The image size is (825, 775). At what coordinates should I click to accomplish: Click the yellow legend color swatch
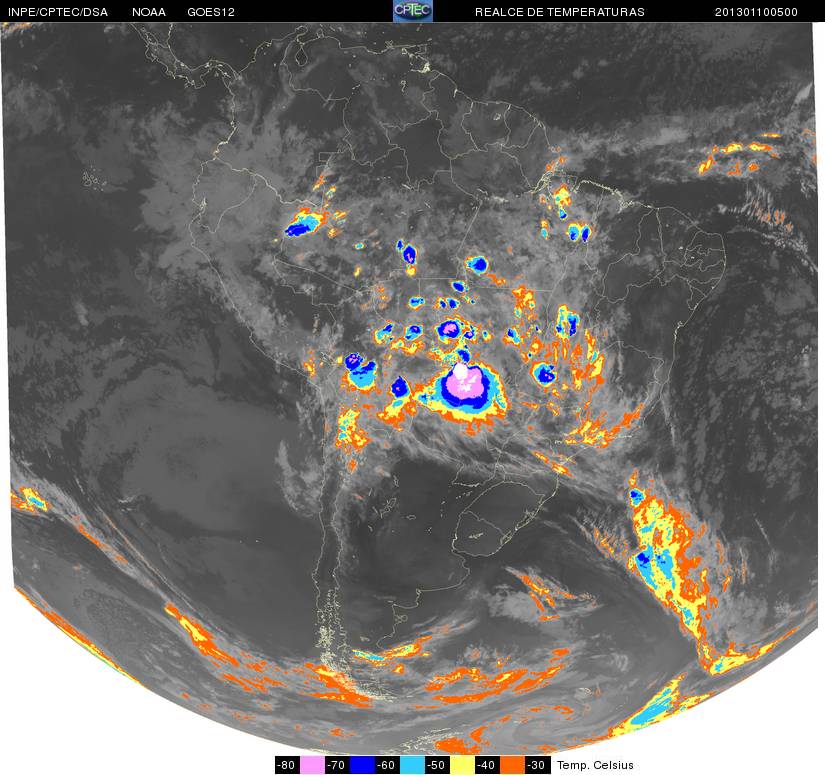462,764
